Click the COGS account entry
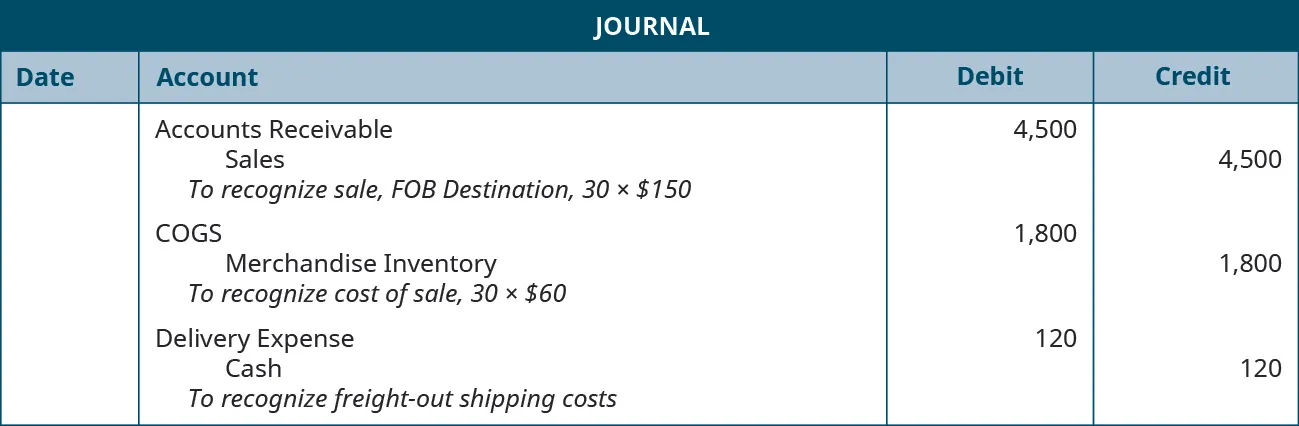The image size is (1299, 426). tap(189, 234)
